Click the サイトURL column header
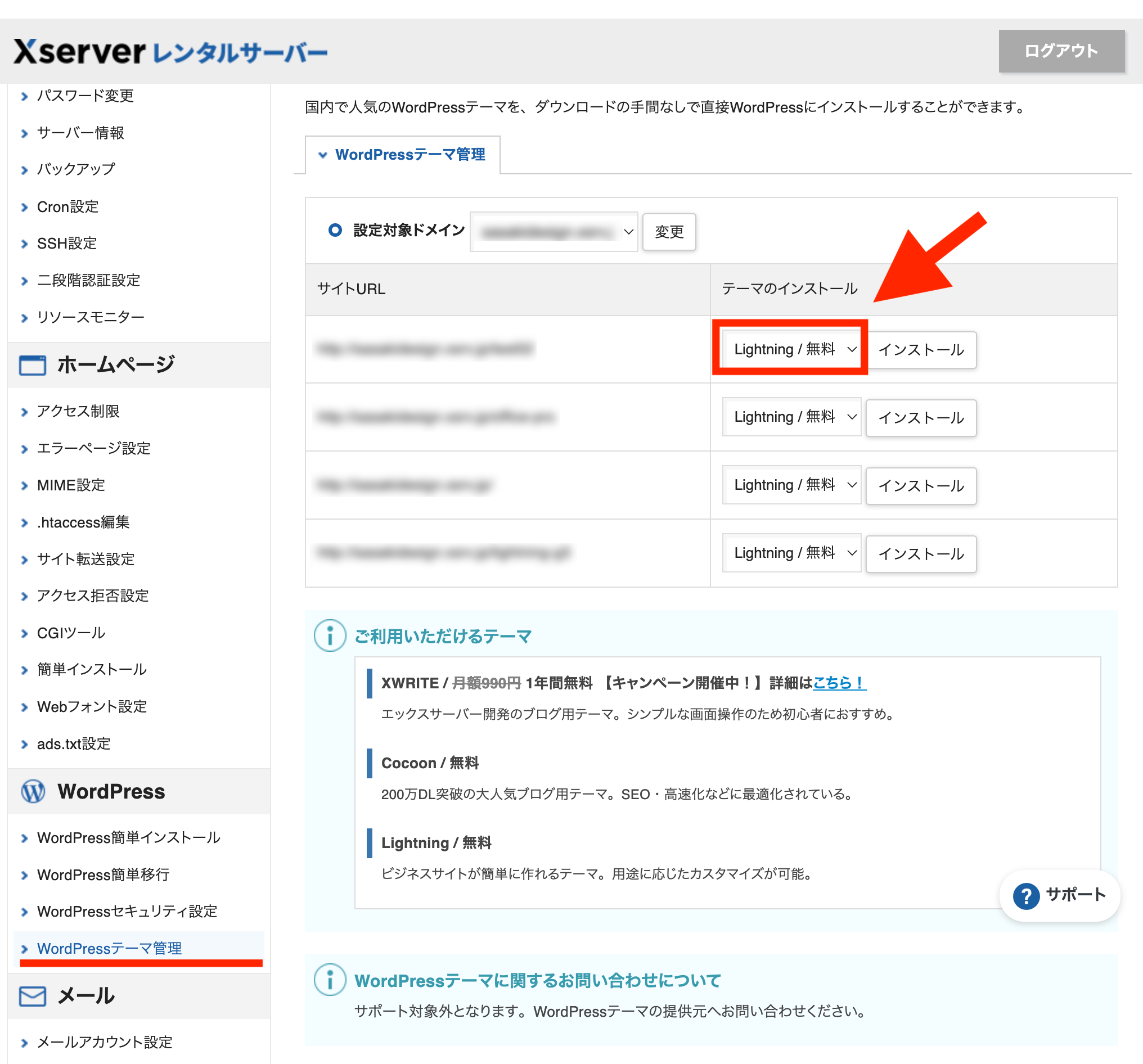This screenshot has width=1143, height=1064. click(352, 288)
